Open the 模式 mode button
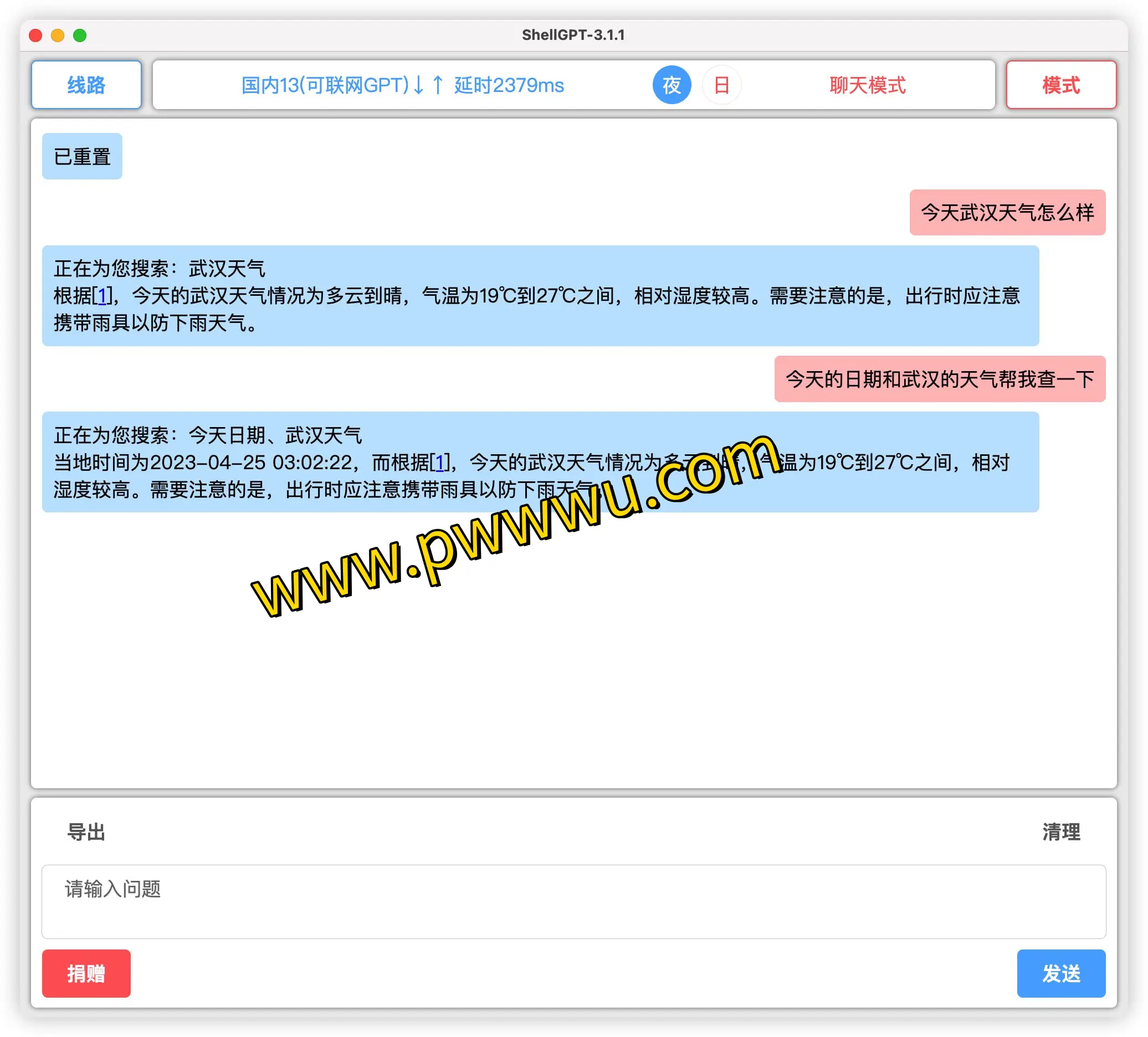This screenshot has width=1148, height=1037. pos(1060,85)
